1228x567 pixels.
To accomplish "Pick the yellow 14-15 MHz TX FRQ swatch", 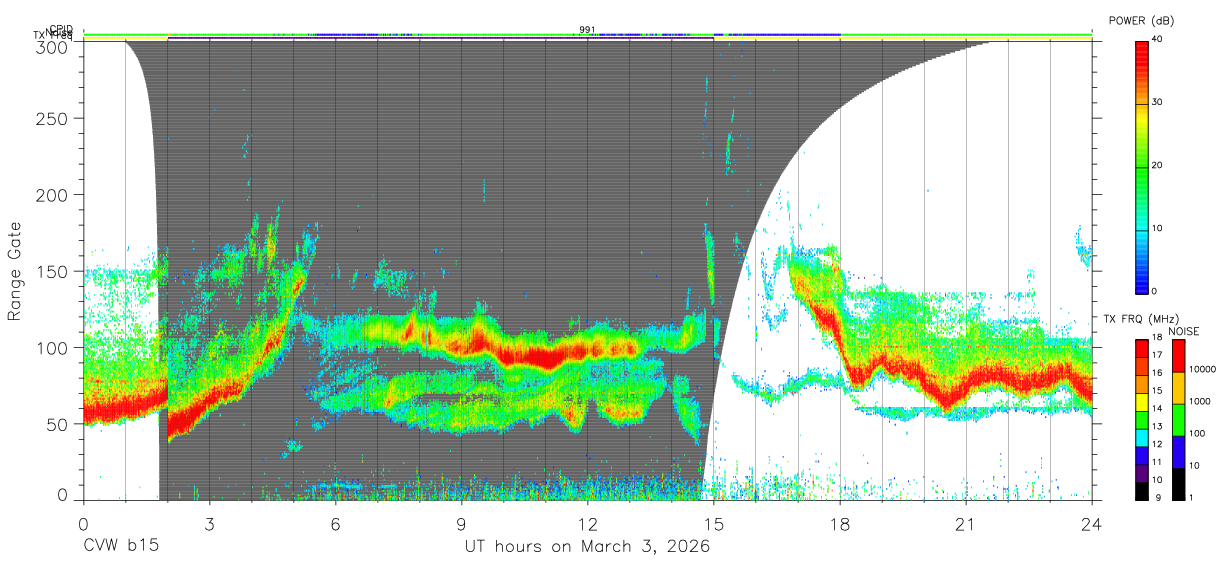I will point(1142,402).
